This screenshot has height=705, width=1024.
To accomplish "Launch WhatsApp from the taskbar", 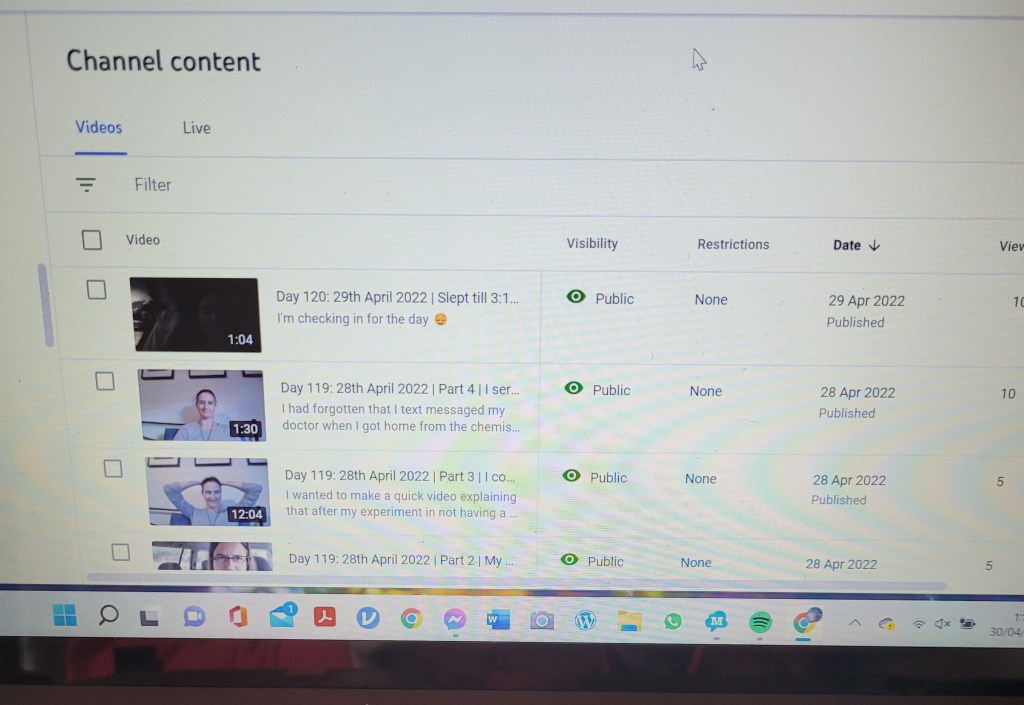I will pos(672,621).
